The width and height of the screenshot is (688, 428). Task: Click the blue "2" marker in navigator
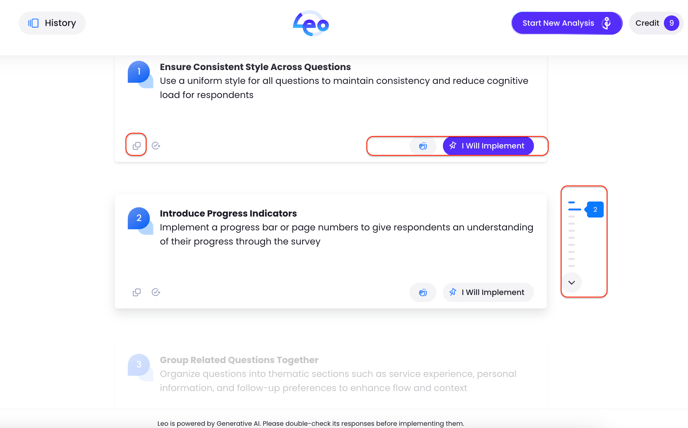[x=595, y=209]
